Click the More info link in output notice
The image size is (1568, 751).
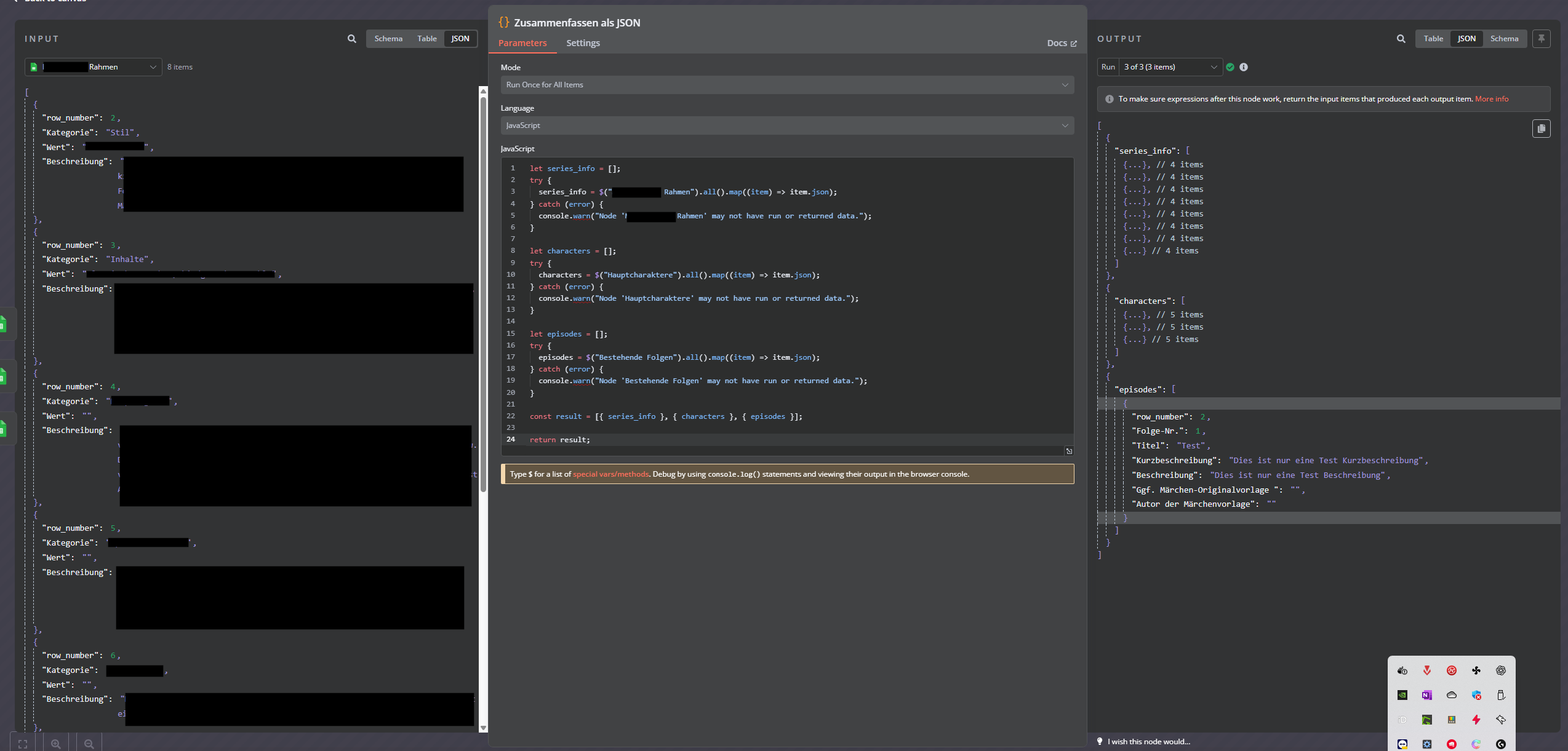[x=1491, y=99]
